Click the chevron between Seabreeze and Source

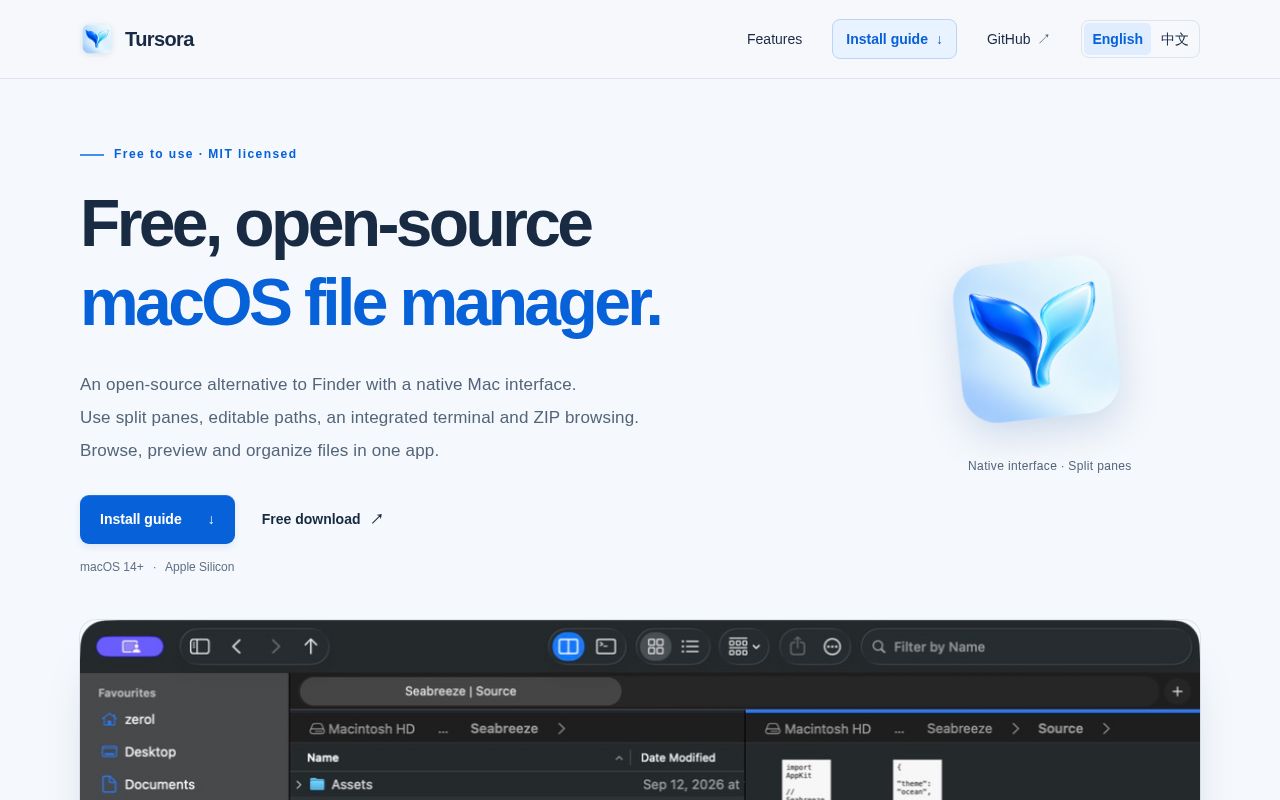[x=1016, y=729]
